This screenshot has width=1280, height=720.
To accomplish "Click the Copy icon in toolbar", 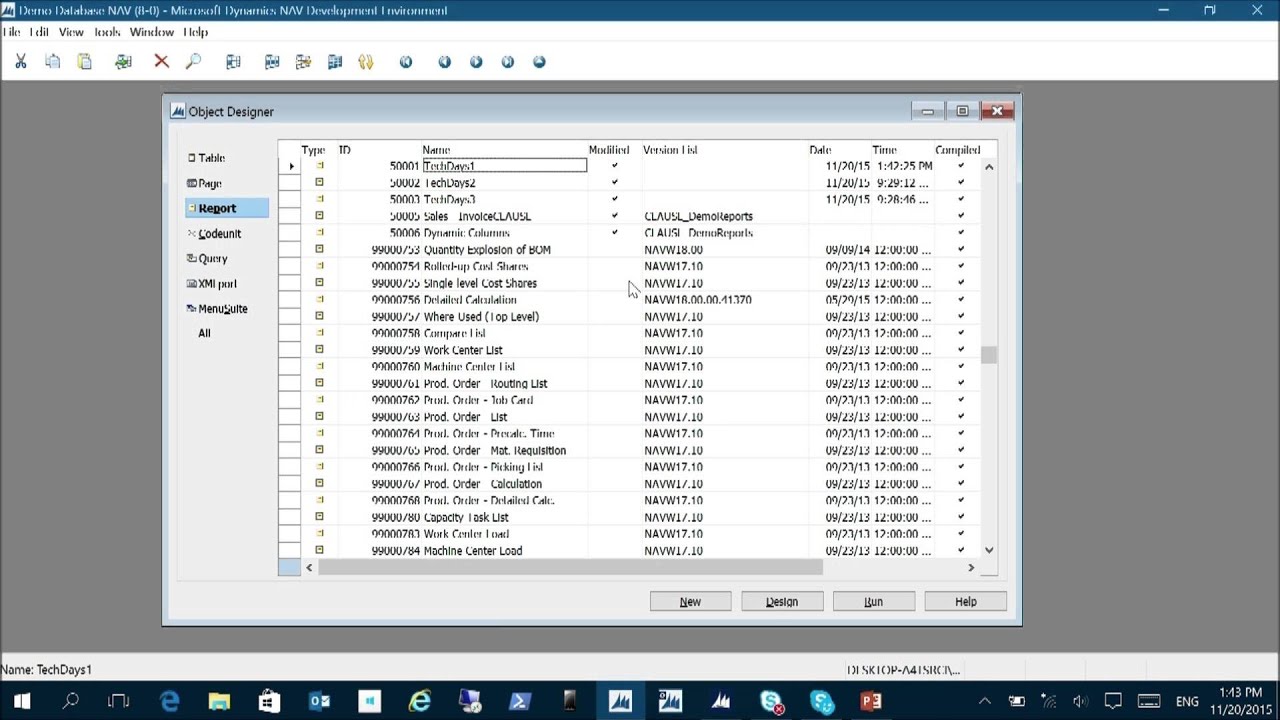I will click(x=52, y=62).
